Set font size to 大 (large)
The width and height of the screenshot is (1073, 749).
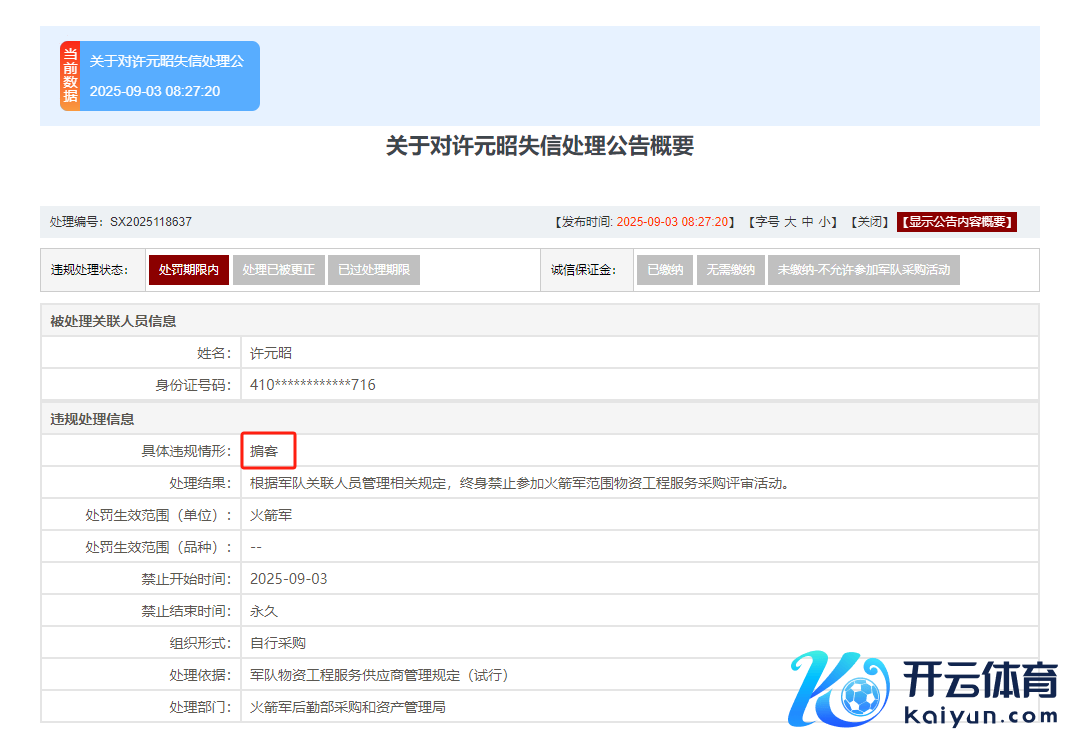(790, 222)
